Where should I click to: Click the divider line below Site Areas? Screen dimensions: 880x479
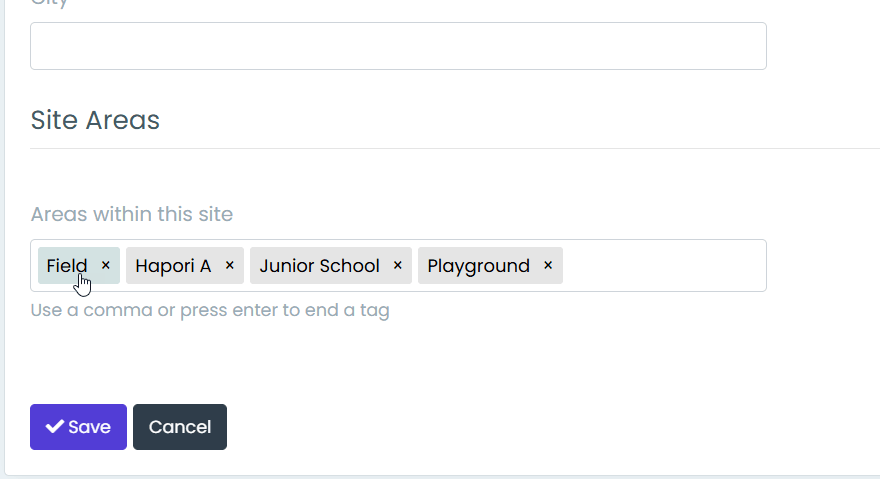tap(455, 149)
